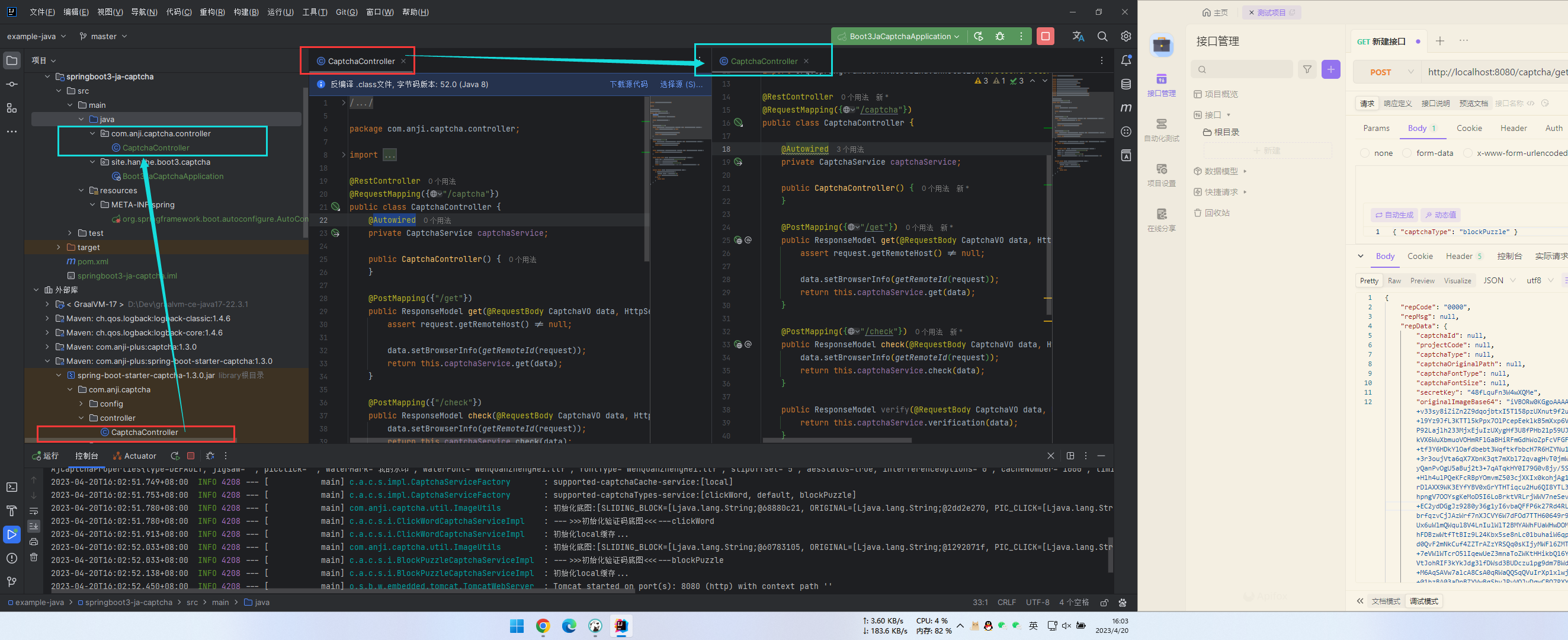This screenshot has width=1568, height=640.
Task: Click 选择源 link in editor banner
Action: 681,84
